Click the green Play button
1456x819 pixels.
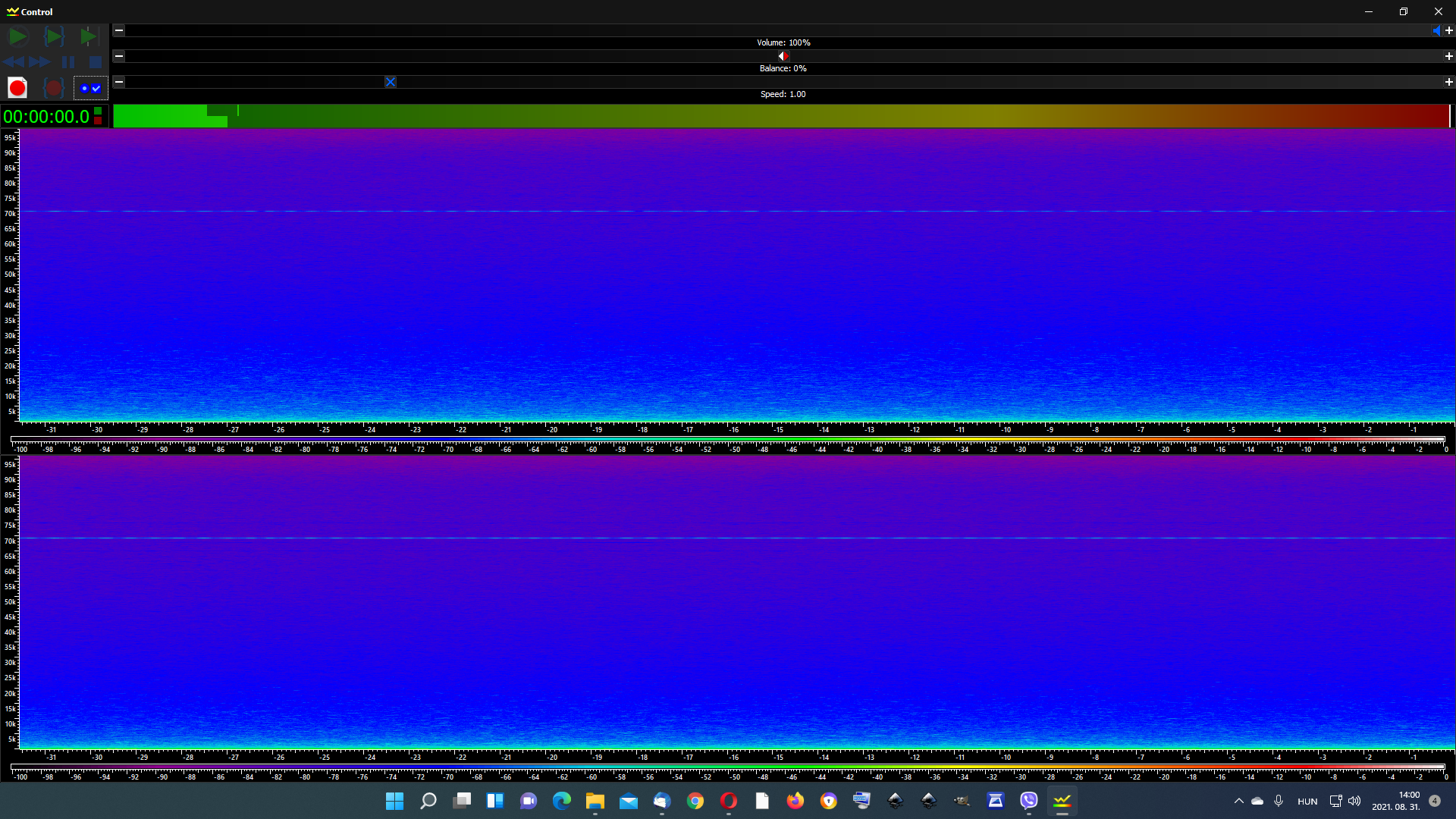pos(17,36)
